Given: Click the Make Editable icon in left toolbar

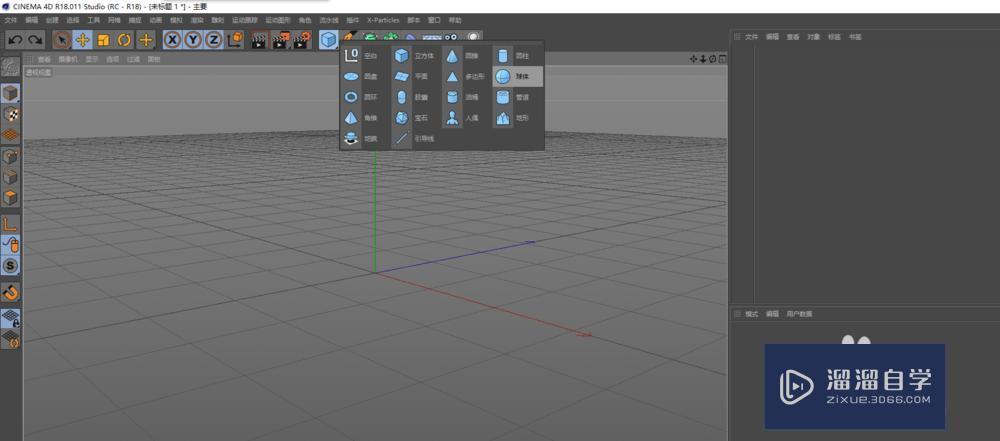Looking at the screenshot, I should pyautogui.click(x=10, y=68).
